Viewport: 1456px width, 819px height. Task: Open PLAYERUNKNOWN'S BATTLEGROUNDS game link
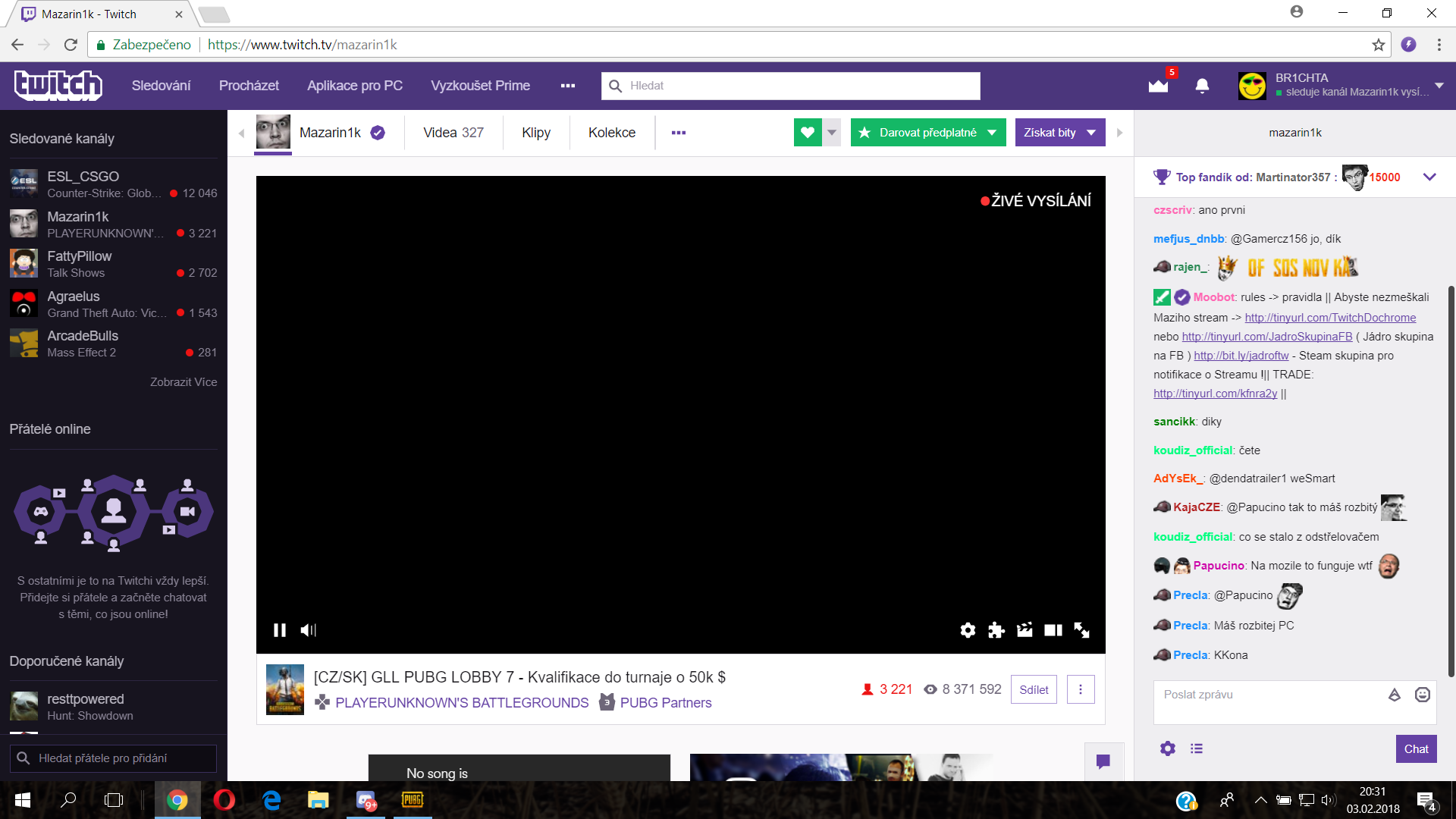click(461, 703)
